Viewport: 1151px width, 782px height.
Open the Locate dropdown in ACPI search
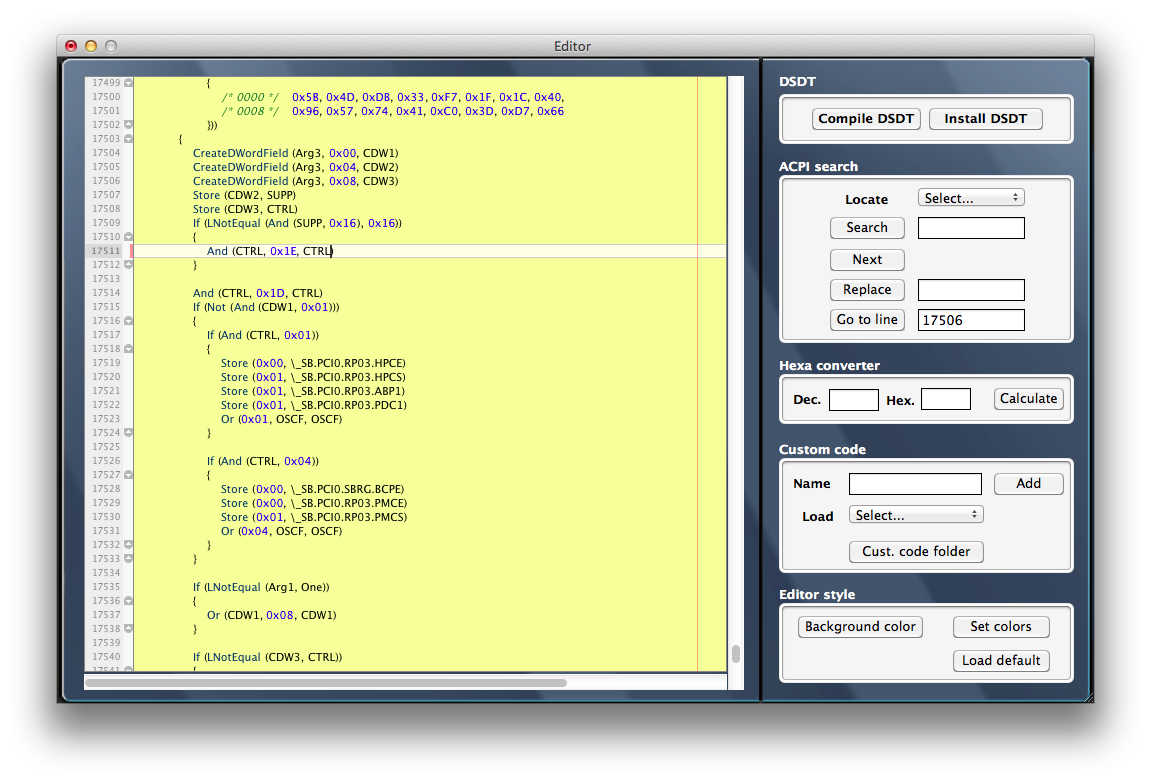pos(971,198)
